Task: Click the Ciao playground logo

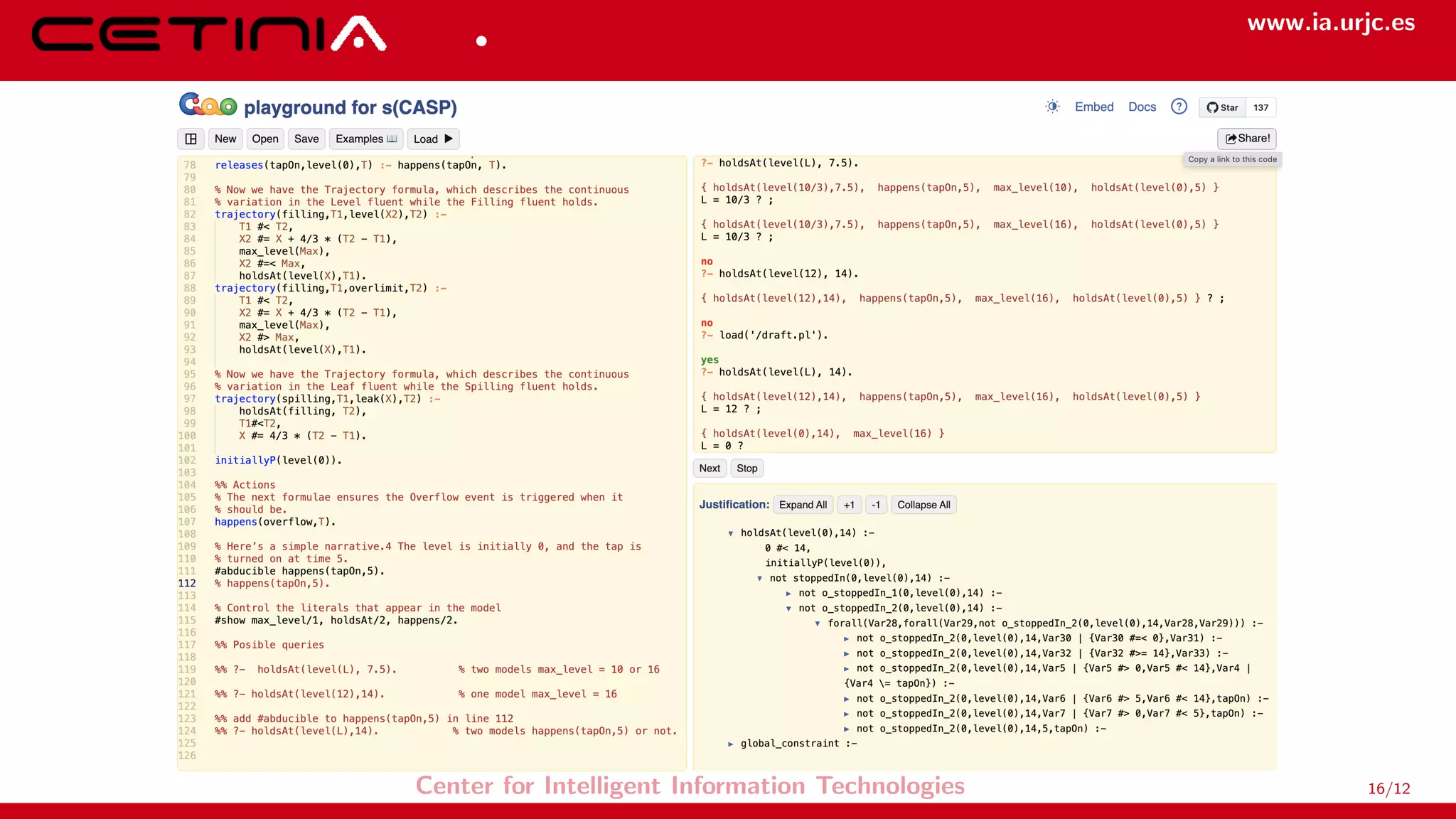Action: (x=208, y=106)
